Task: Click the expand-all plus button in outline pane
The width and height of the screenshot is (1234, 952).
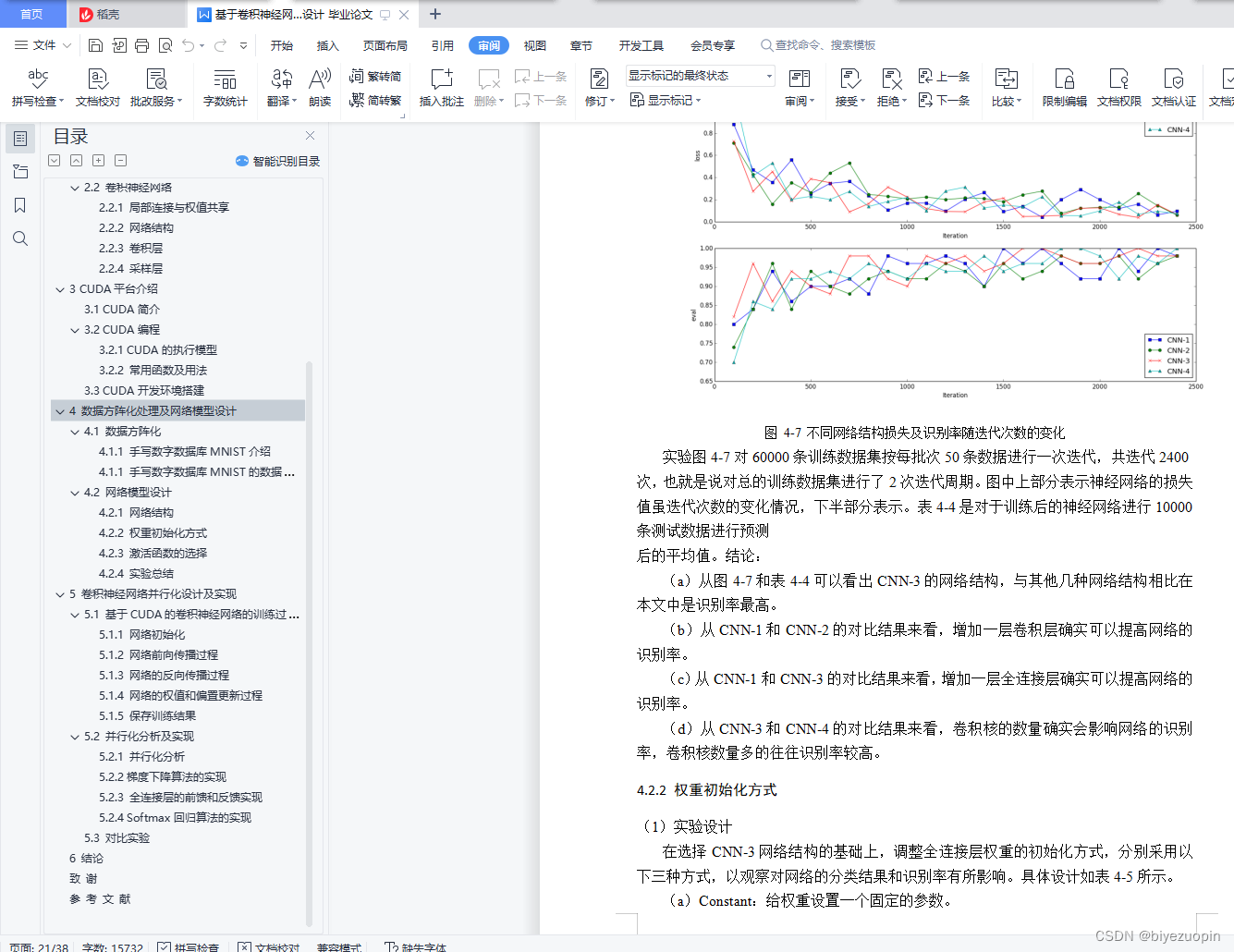Action: [x=98, y=161]
